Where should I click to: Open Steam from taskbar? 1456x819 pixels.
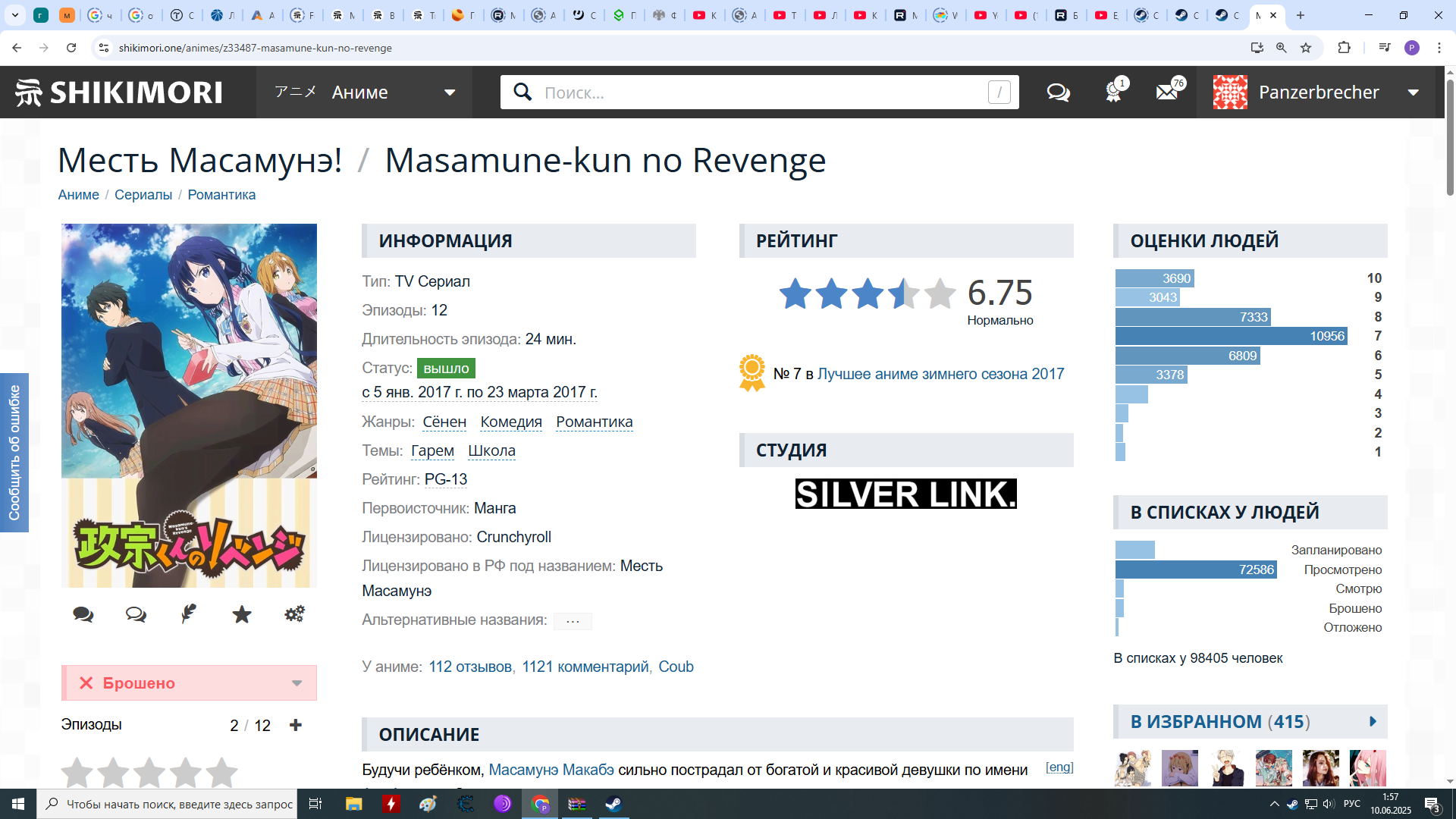[x=613, y=804]
